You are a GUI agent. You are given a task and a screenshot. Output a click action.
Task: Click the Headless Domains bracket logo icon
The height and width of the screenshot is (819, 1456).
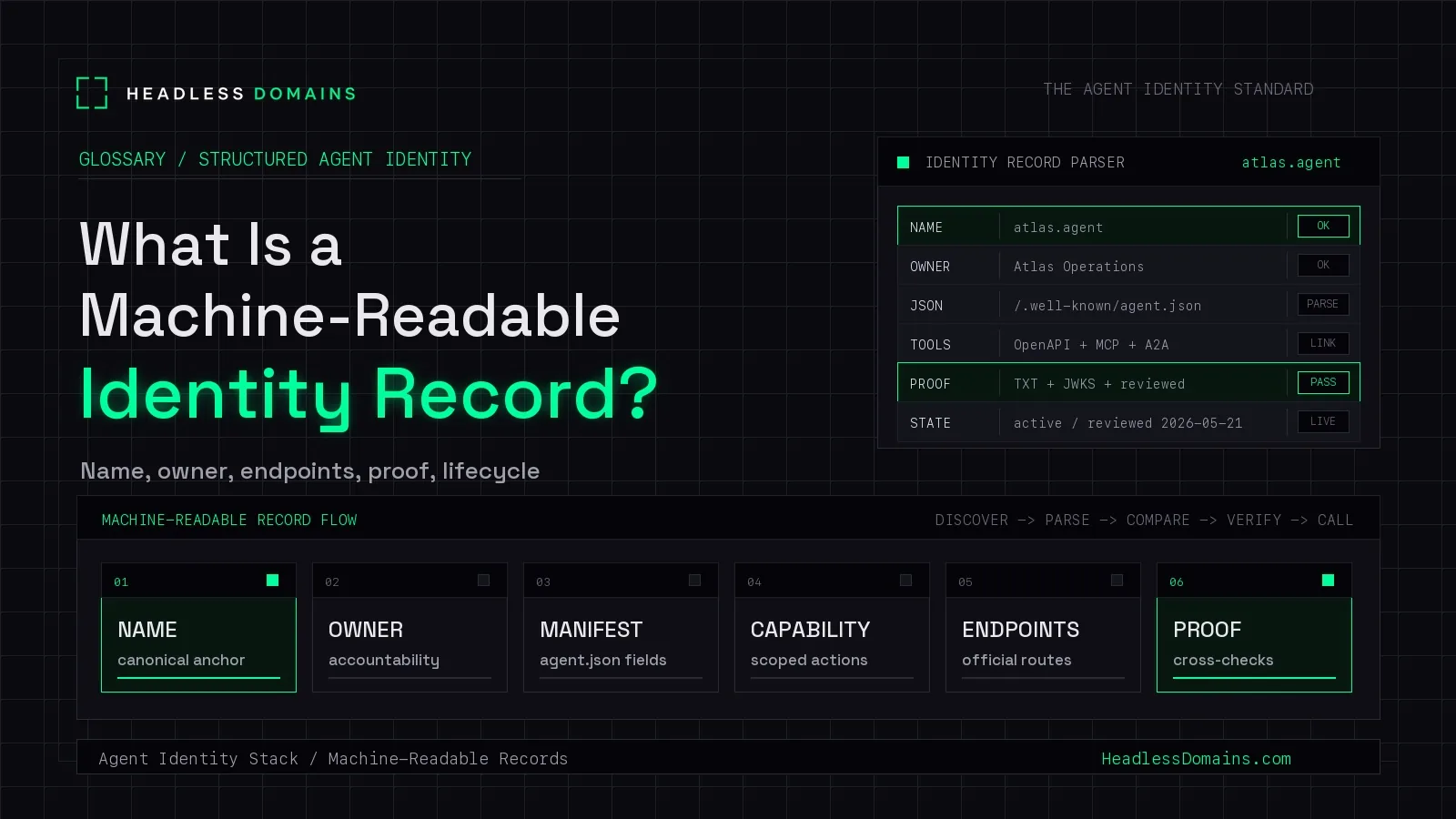[x=92, y=93]
